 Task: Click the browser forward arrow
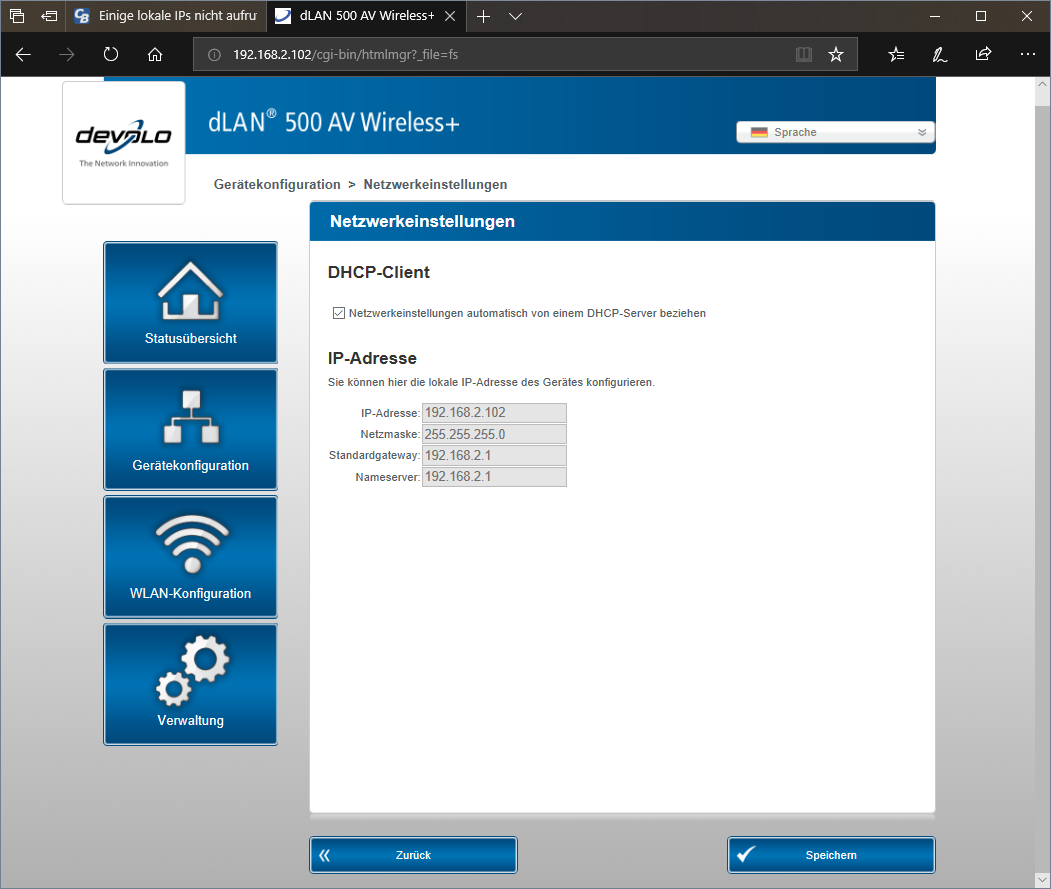point(66,54)
